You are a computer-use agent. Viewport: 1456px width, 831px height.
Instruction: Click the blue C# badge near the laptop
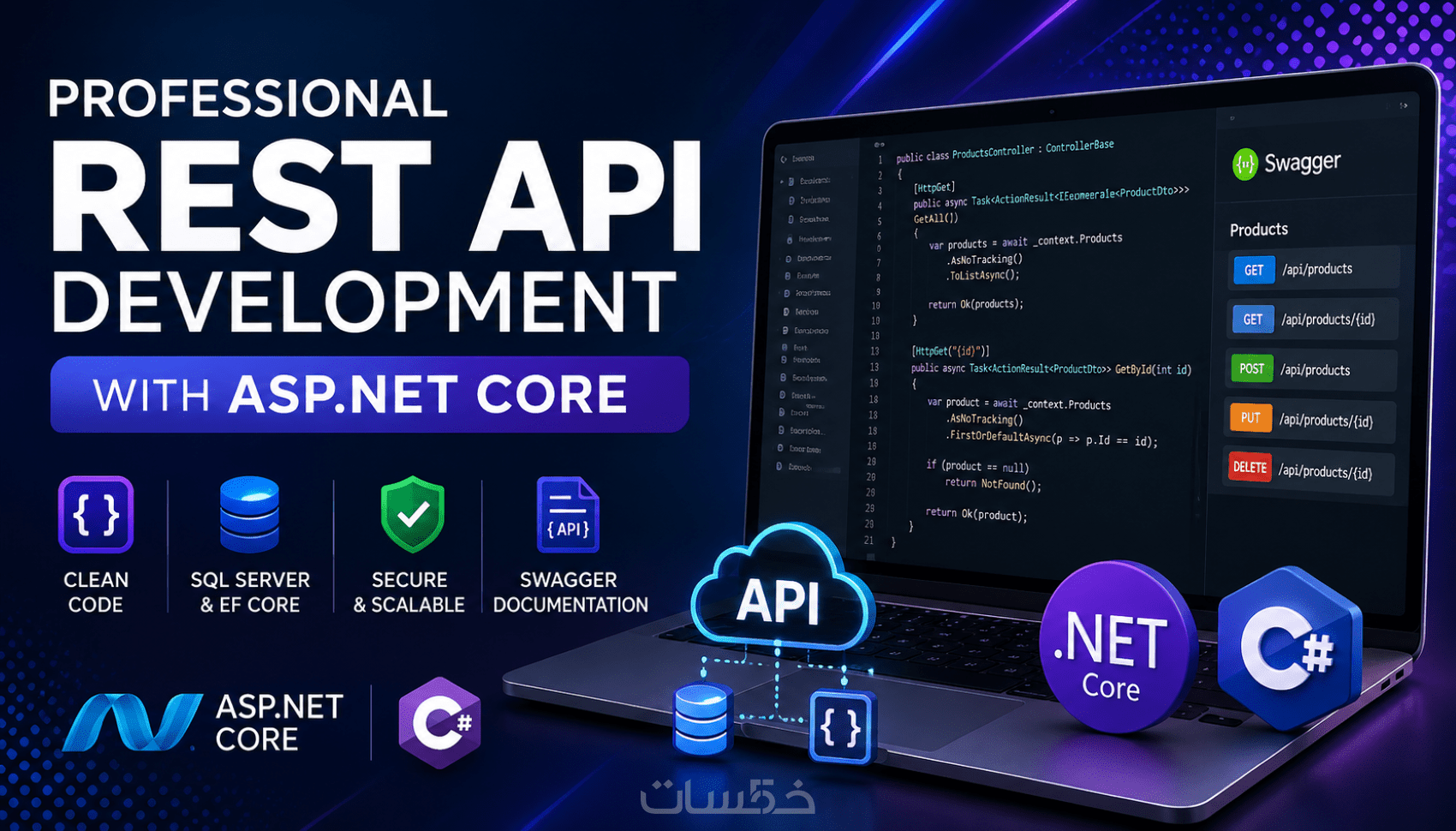pyautogui.click(x=1290, y=647)
